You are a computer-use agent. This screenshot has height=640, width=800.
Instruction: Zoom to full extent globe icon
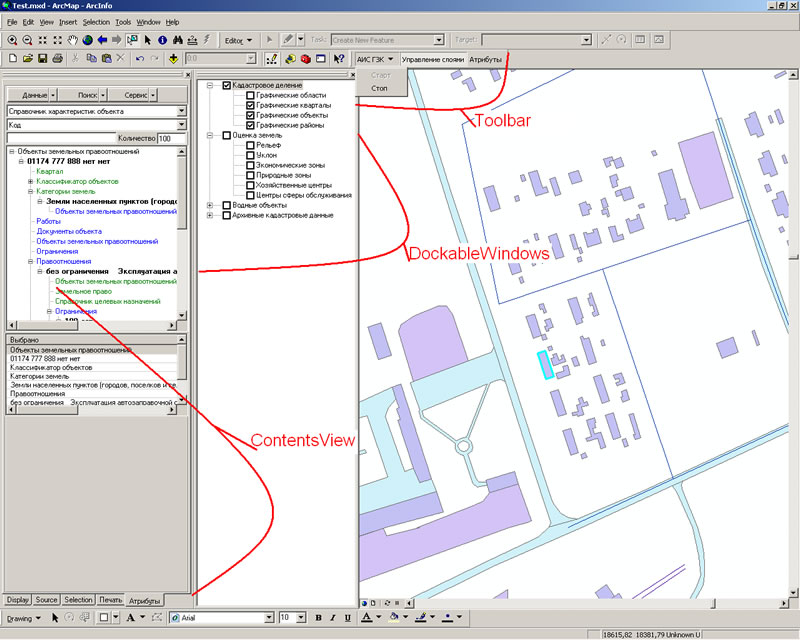point(87,40)
